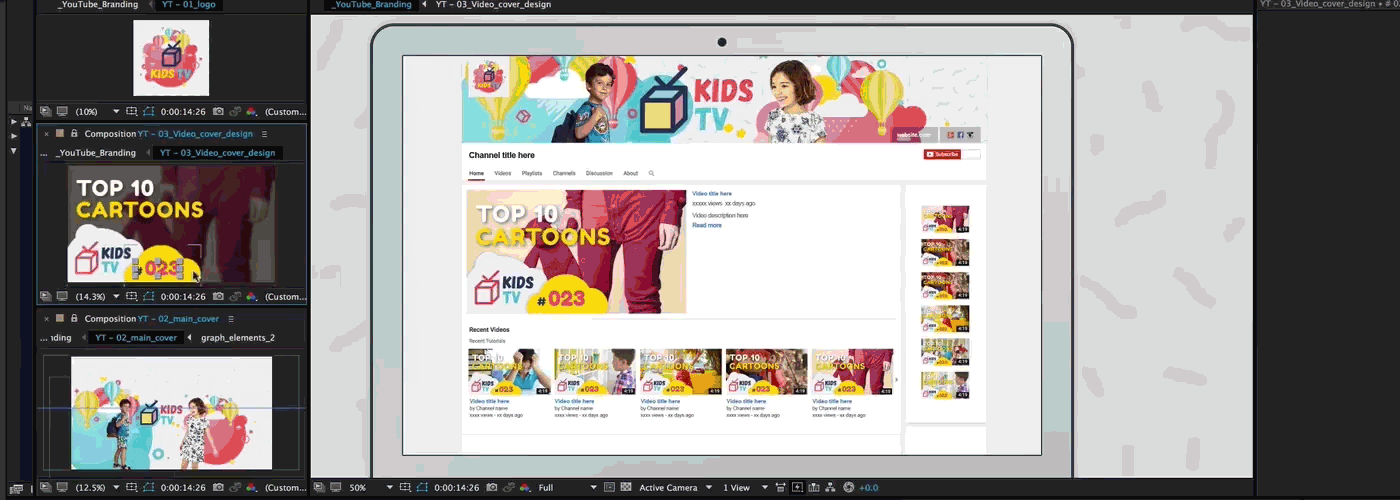The width and height of the screenshot is (1400, 500).
Task: Click bottom-left panel toggle icon
Action: coord(16,488)
